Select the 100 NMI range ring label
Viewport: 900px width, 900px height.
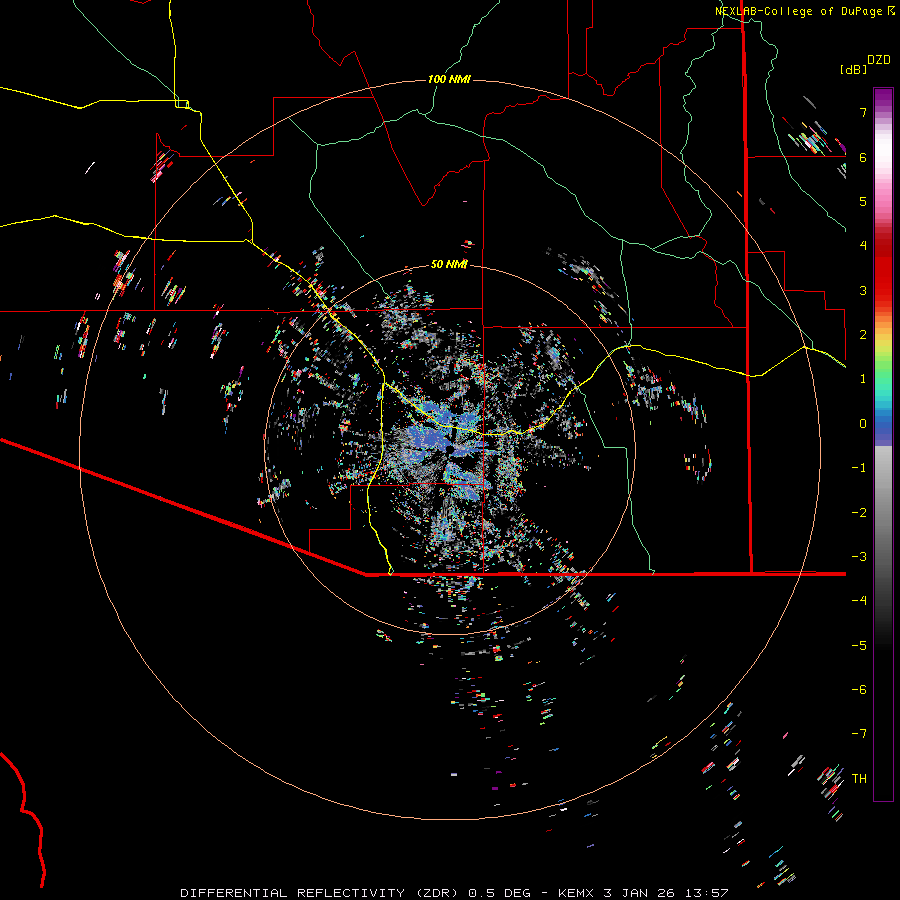449,79
